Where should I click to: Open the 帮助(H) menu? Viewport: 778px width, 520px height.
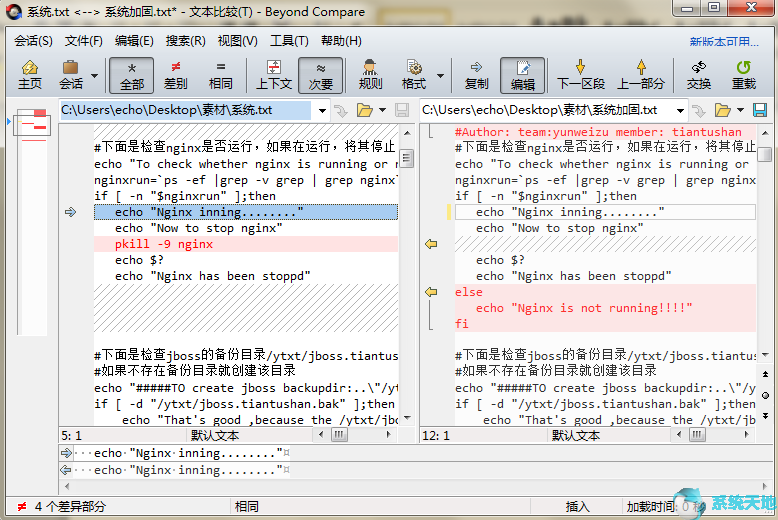tap(341, 41)
